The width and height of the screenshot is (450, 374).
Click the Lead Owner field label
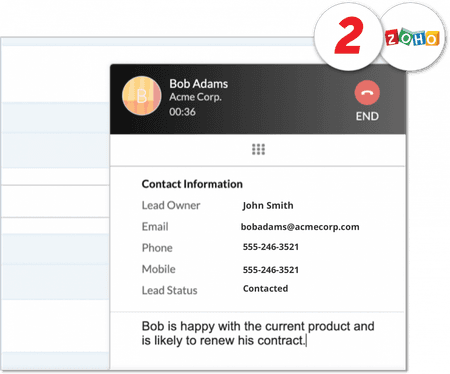(171, 205)
